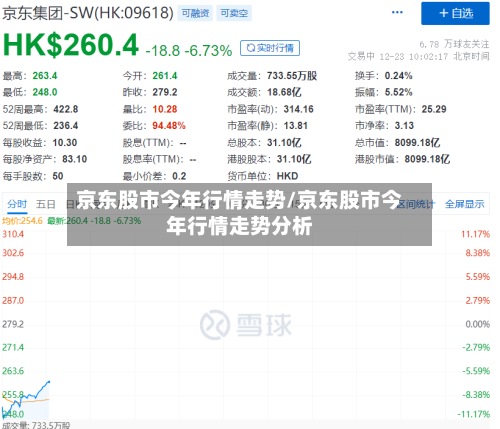
Task: Open the three-dot more options menu
Action: click(397, 13)
